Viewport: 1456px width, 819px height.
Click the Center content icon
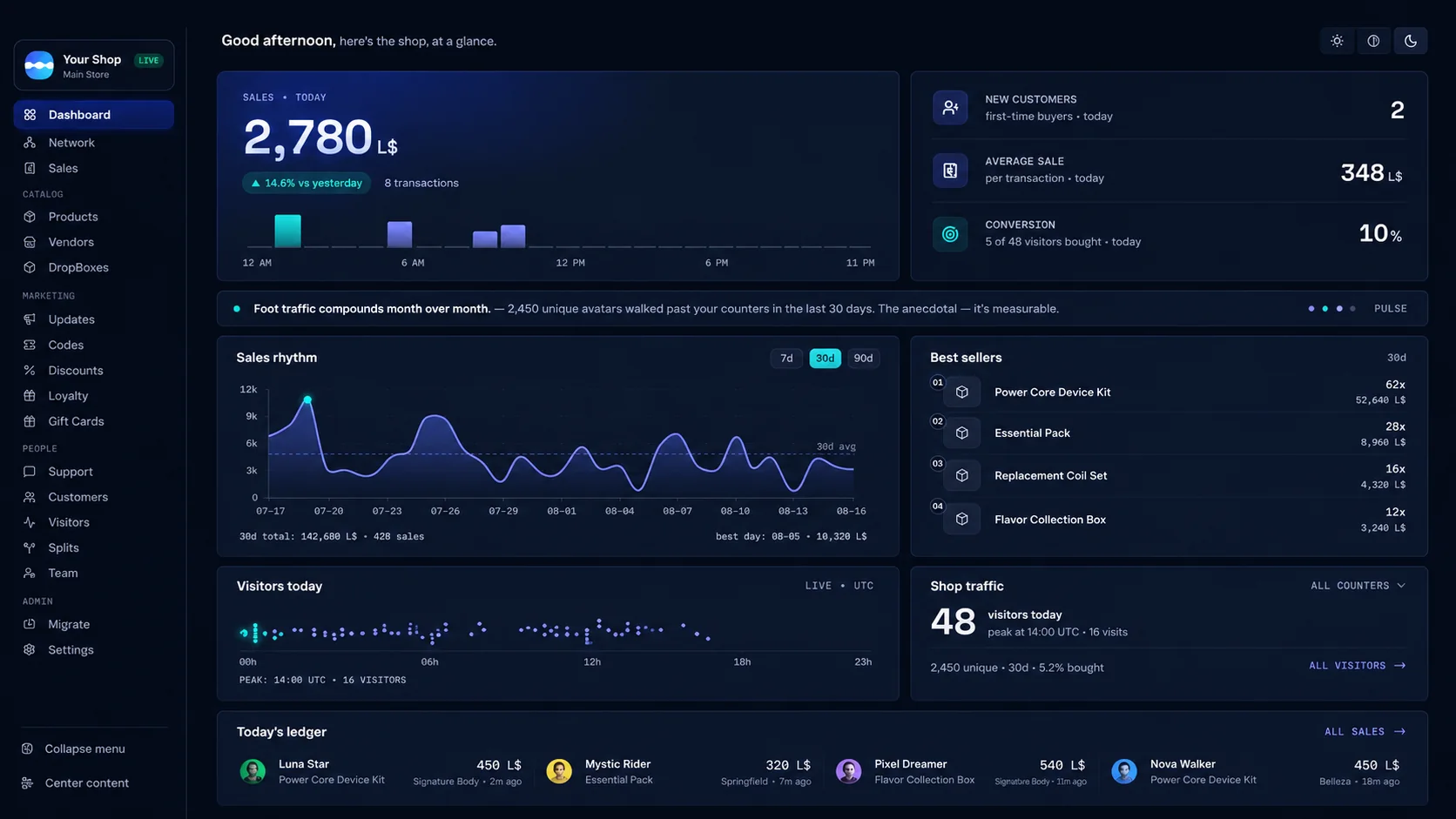pos(28,782)
